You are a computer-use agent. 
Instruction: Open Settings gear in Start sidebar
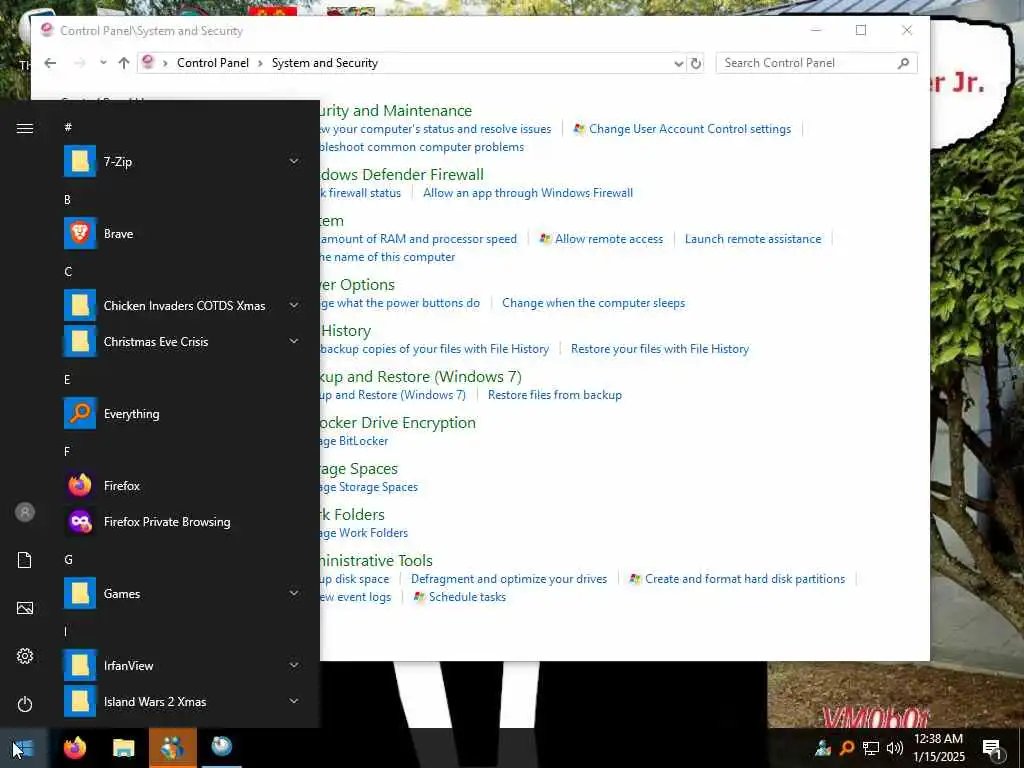(25, 656)
